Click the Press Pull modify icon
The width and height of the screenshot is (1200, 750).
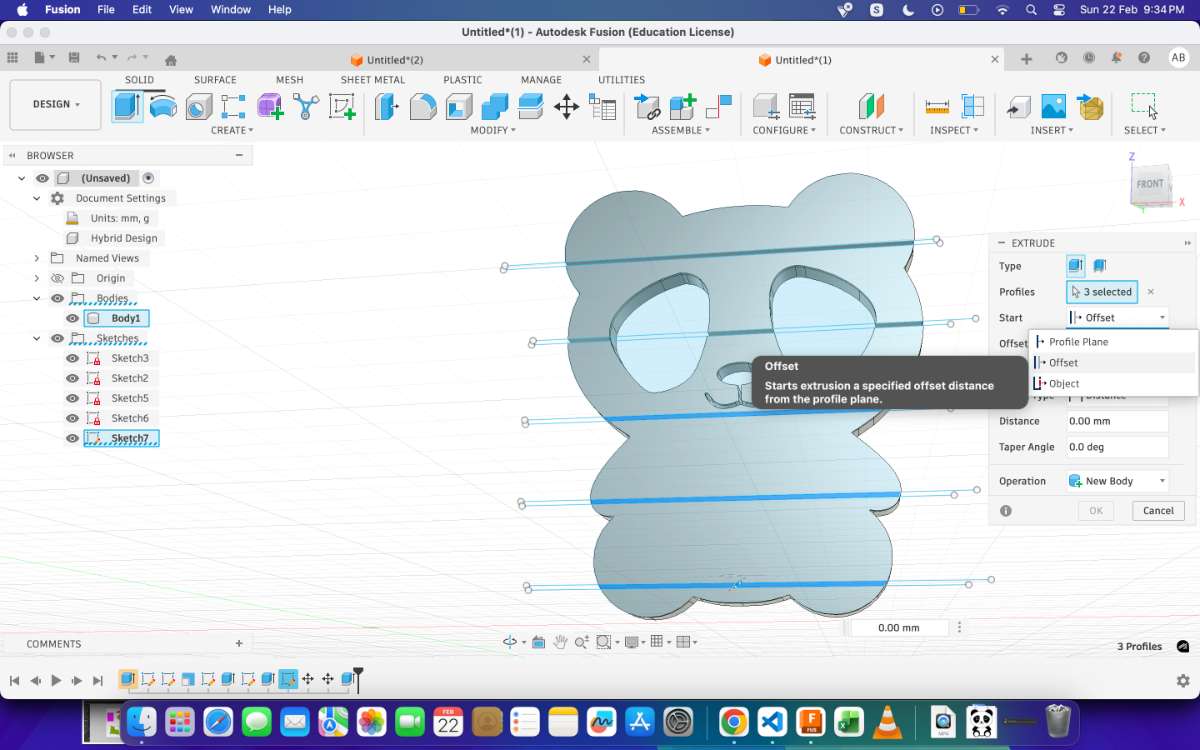coord(387,106)
